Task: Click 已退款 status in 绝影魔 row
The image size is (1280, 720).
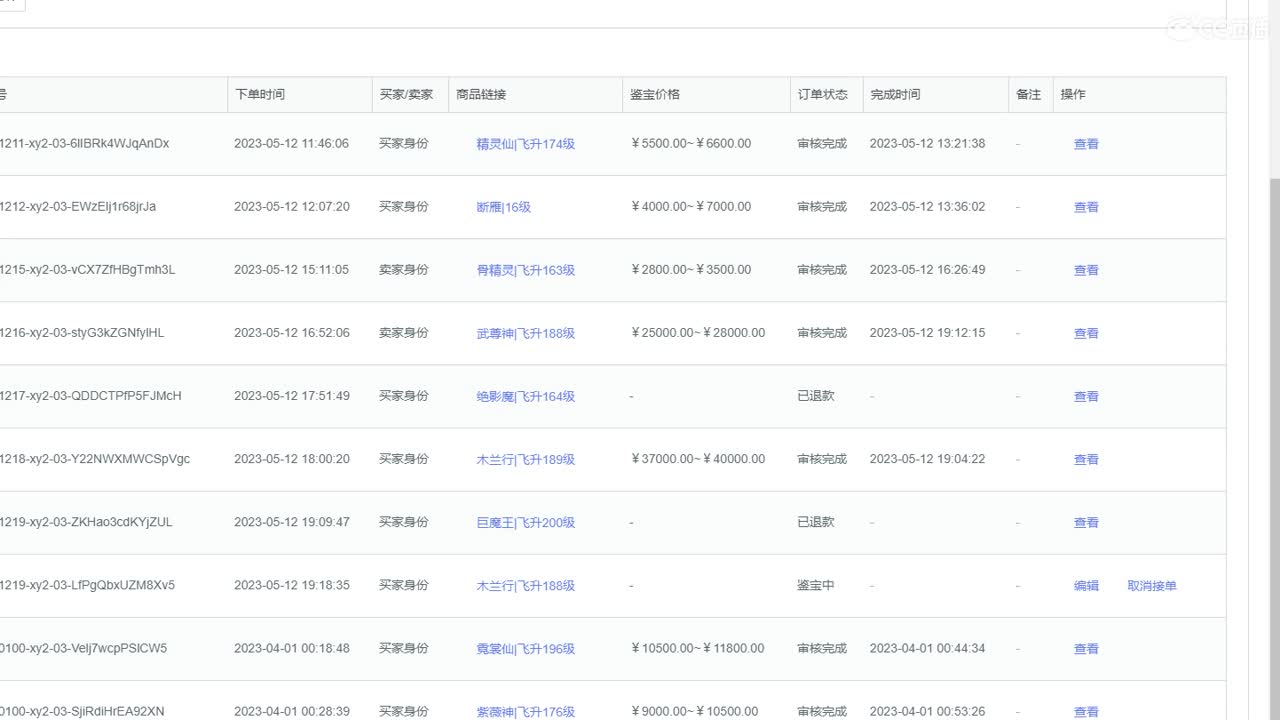Action: [x=816, y=395]
